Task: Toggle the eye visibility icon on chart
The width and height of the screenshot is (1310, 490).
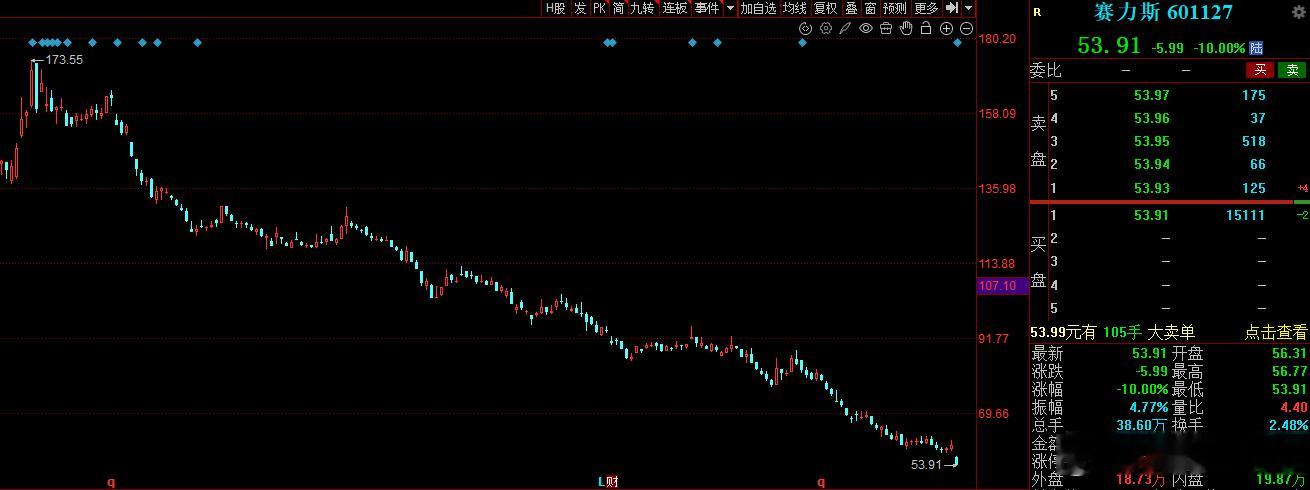Action: (866, 28)
